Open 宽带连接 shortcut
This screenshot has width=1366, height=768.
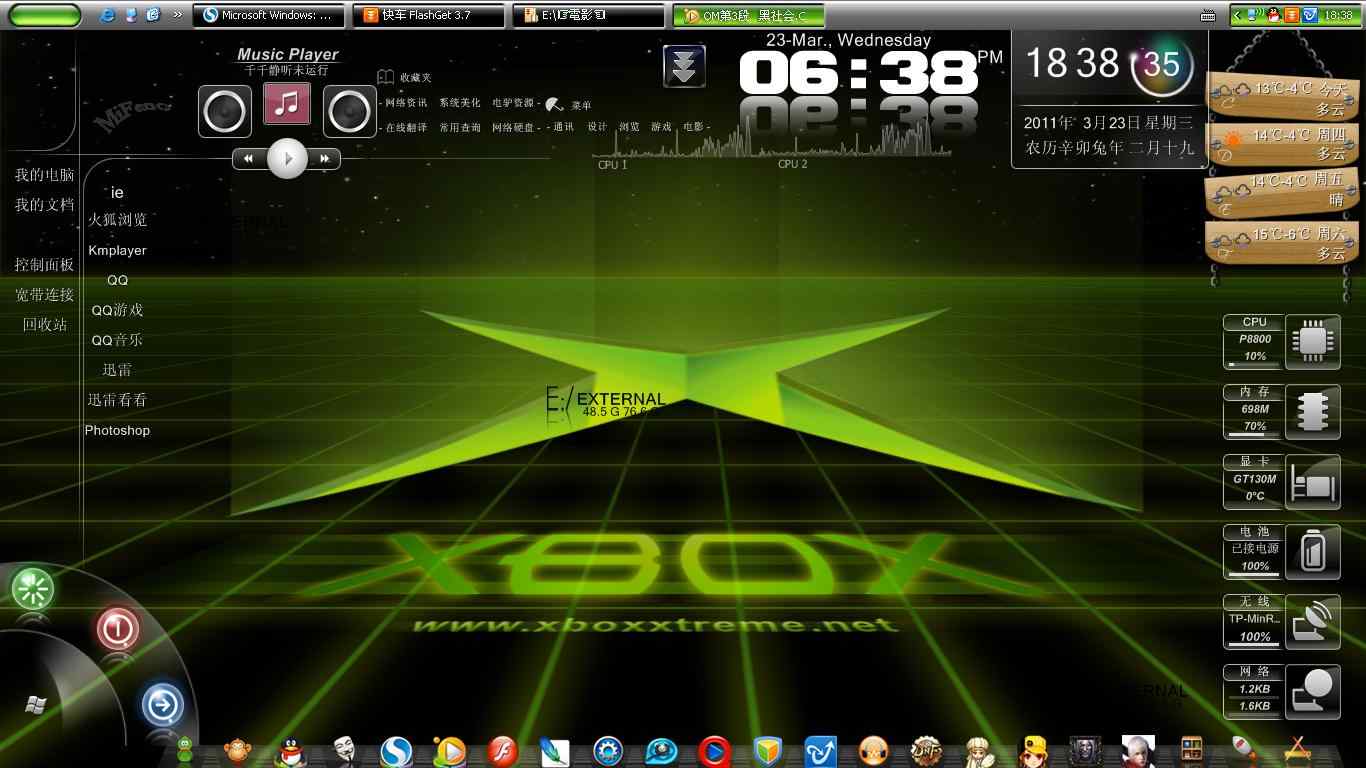pyautogui.click(x=44, y=295)
